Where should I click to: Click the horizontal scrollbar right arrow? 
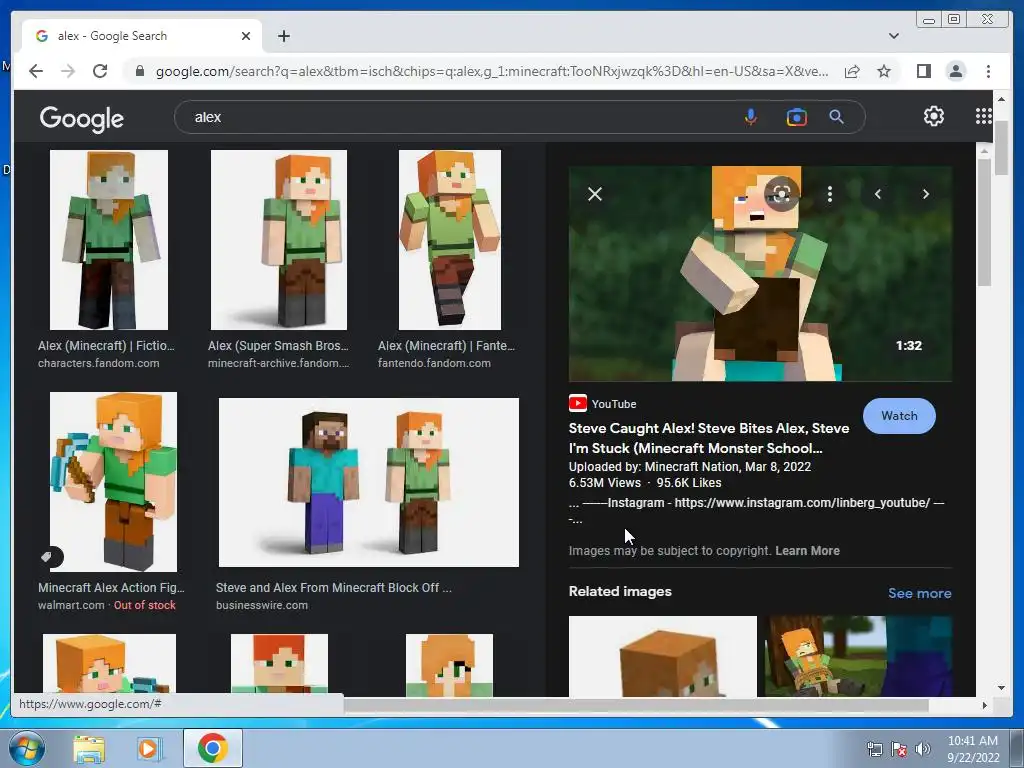(x=984, y=705)
